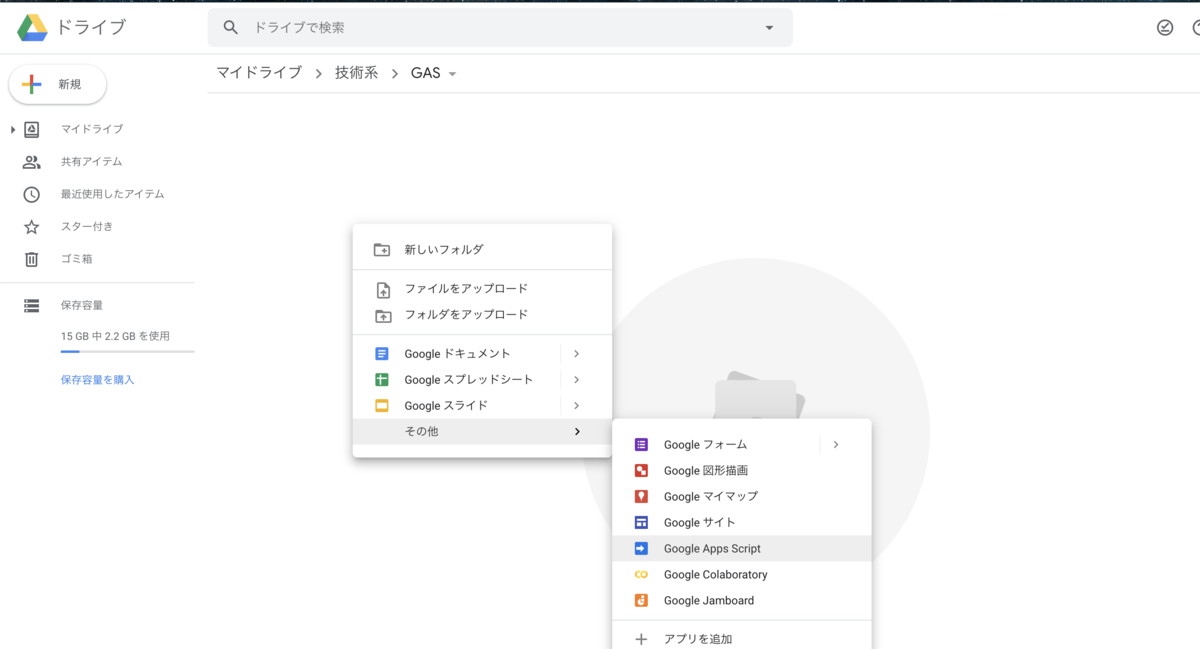
Task: Open the GAS folder dropdown arrow
Action: click(453, 74)
